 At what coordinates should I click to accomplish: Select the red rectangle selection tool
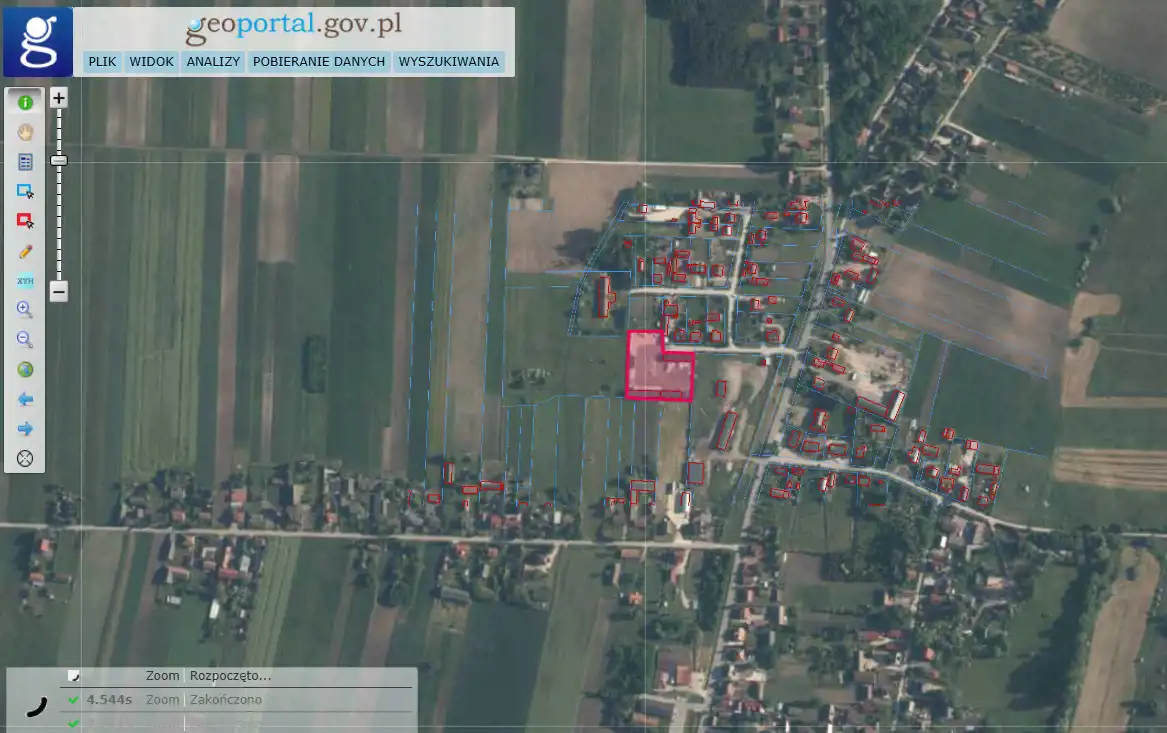click(25, 221)
